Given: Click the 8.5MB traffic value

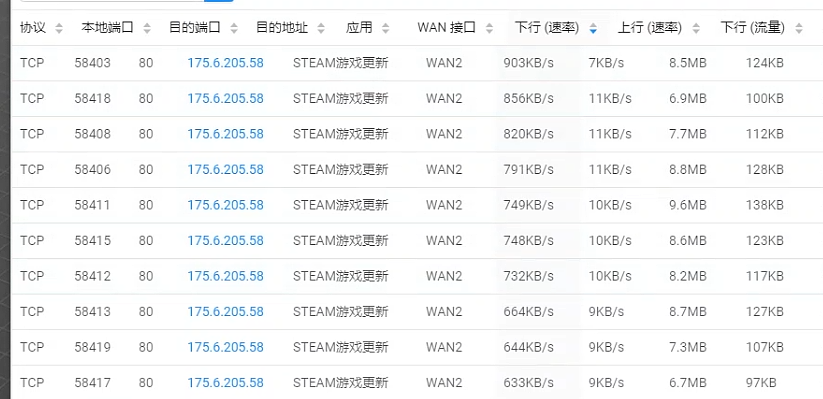Looking at the screenshot, I should coord(688,63).
